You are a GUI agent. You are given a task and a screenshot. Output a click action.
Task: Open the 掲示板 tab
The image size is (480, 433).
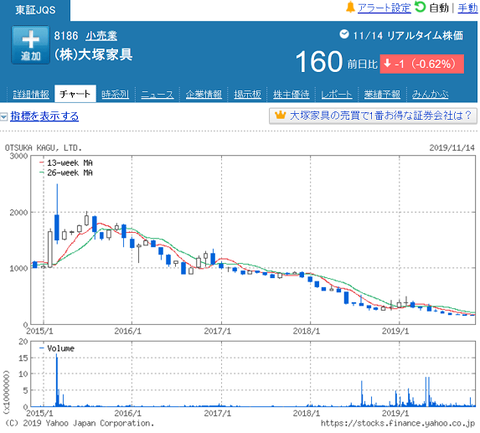coord(247,94)
